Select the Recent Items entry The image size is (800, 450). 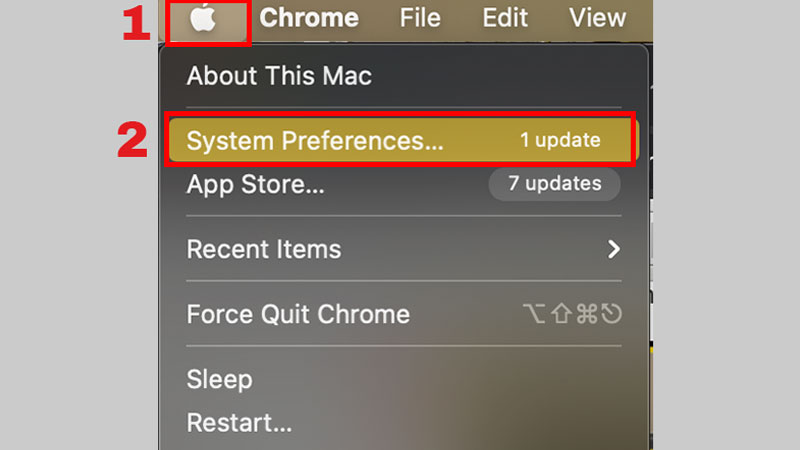click(x=264, y=249)
